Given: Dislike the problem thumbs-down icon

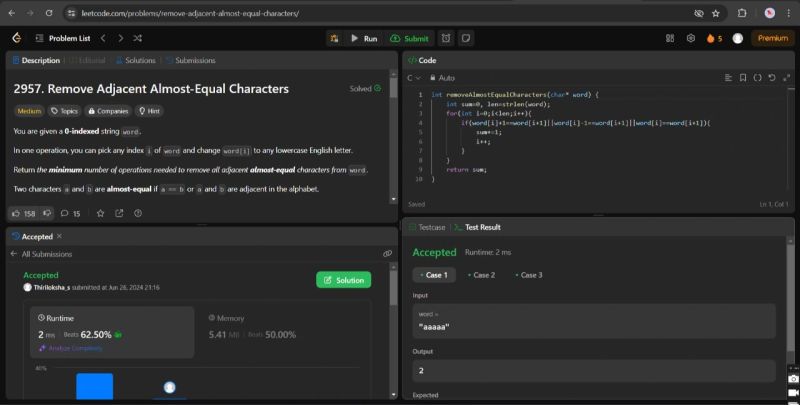Looking at the screenshot, I should [47, 213].
